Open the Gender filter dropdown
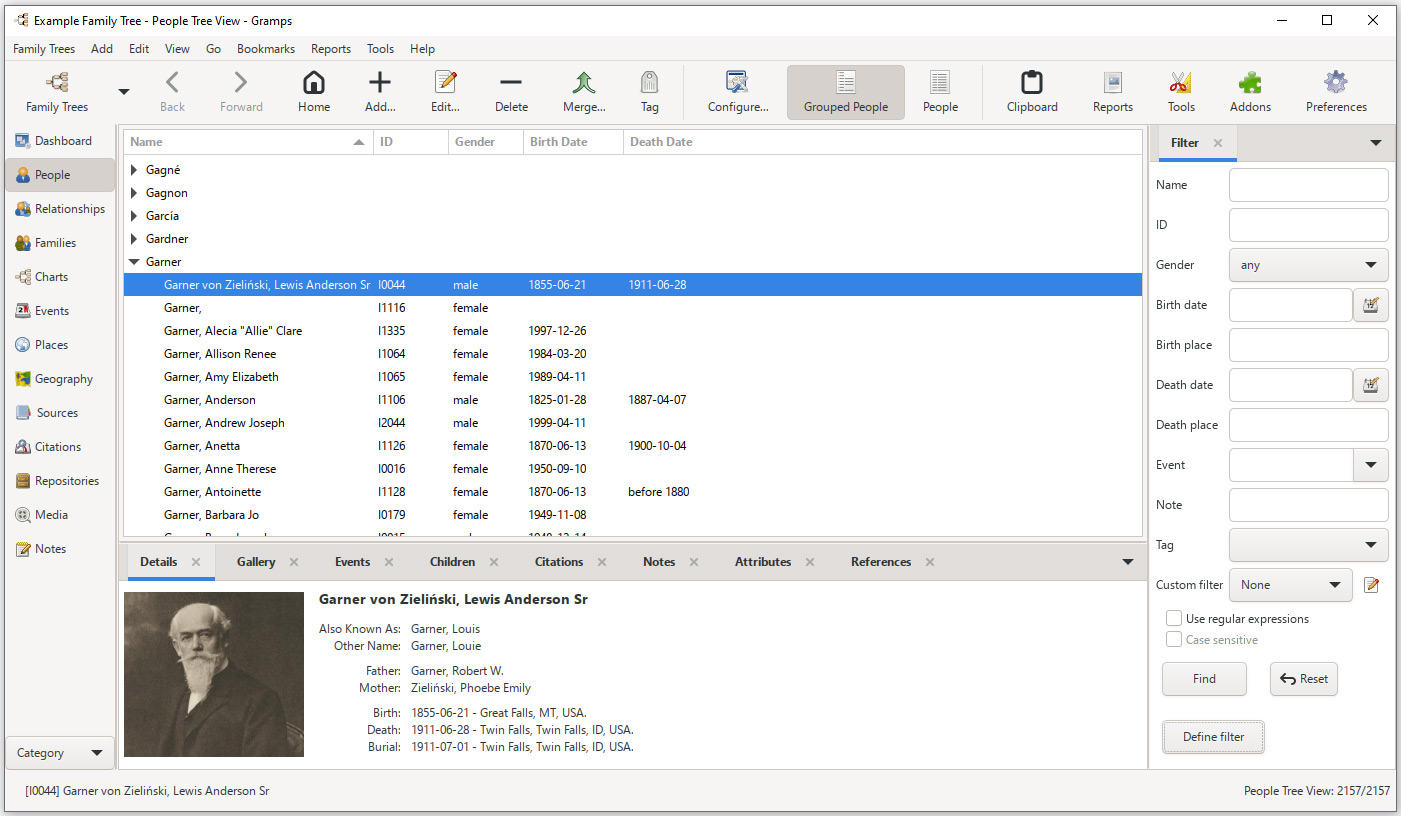1401x816 pixels. [1308, 265]
